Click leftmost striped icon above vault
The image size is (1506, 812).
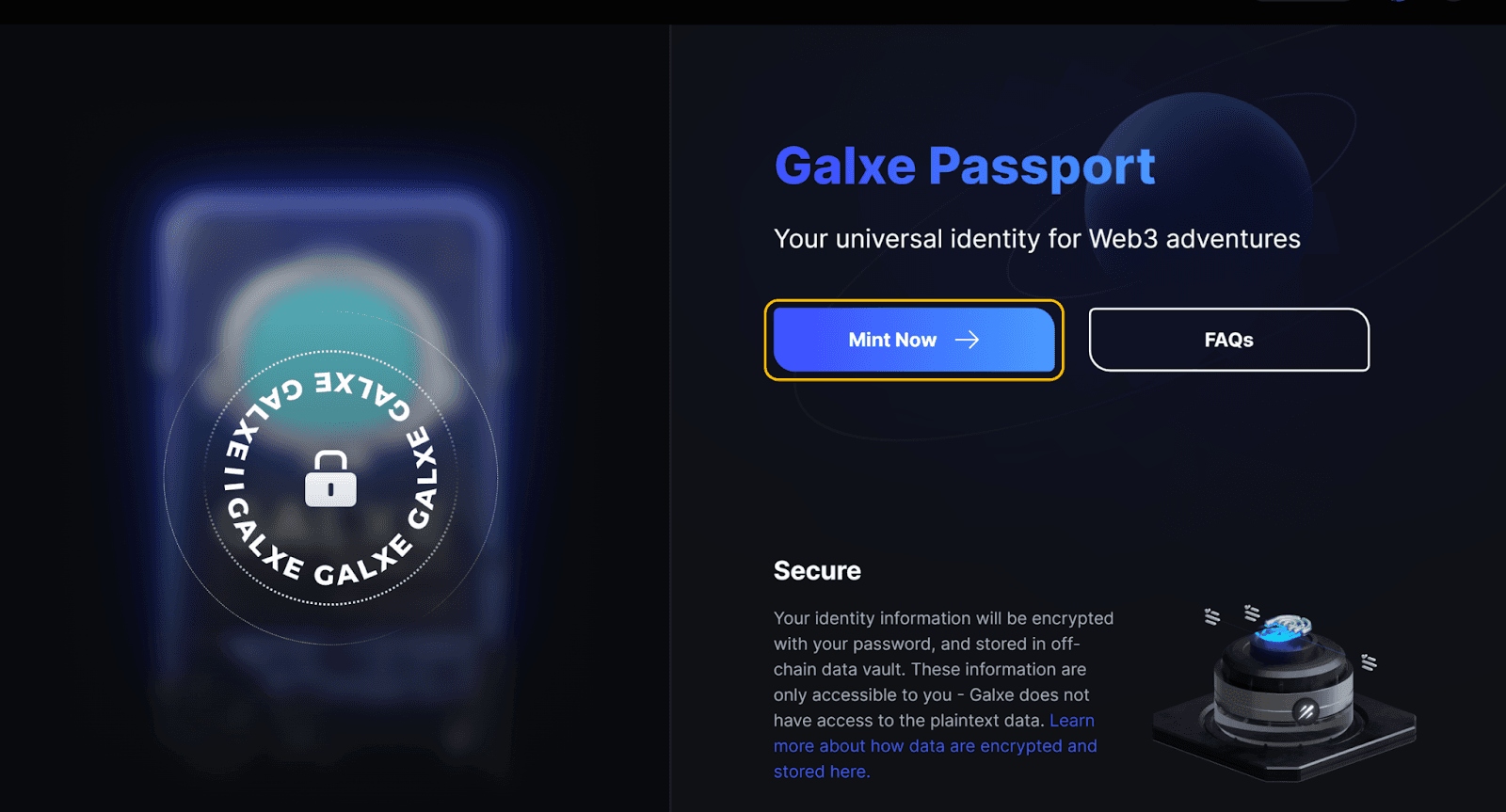(1212, 616)
